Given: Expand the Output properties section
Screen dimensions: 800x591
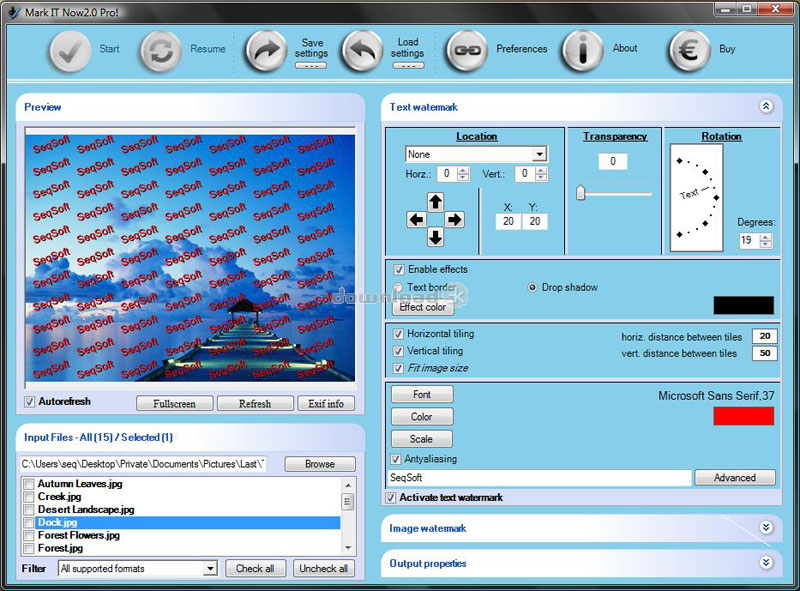Looking at the screenshot, I should (766, 563).
